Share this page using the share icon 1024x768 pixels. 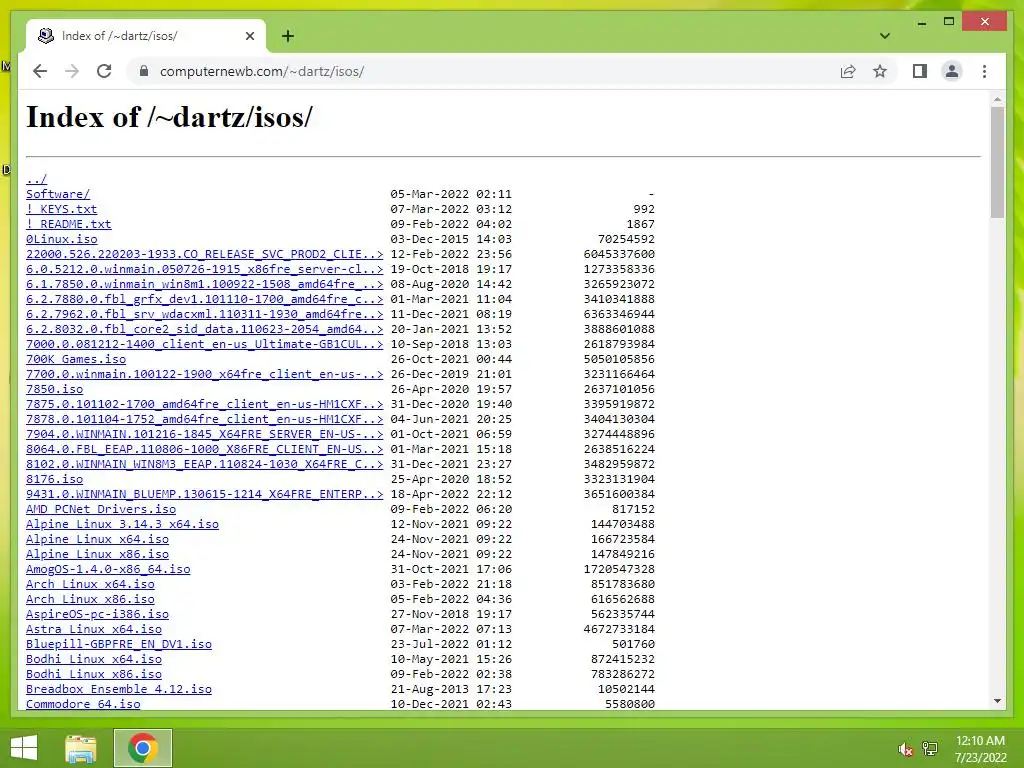coord(848,71)
